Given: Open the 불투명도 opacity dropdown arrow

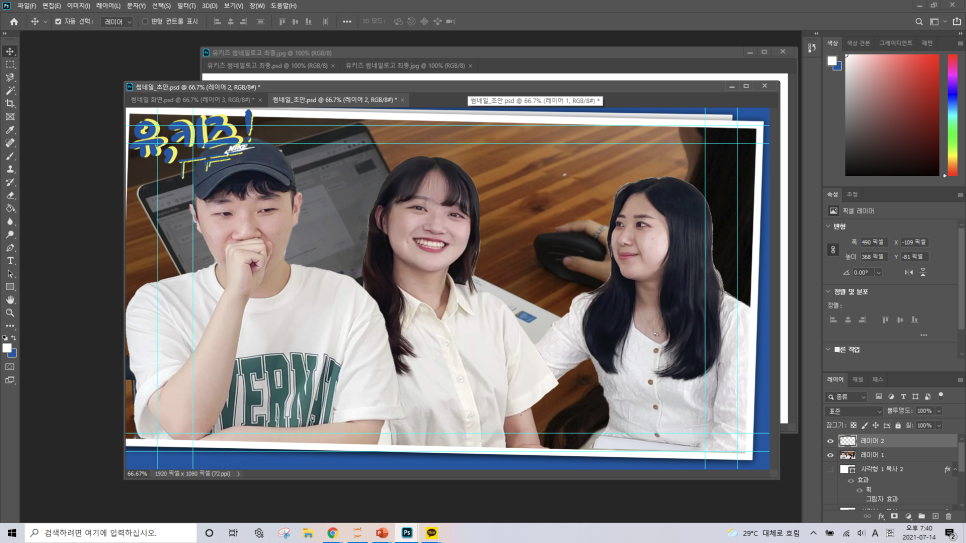Looking at the screenshot, I should tap(939, 411).
